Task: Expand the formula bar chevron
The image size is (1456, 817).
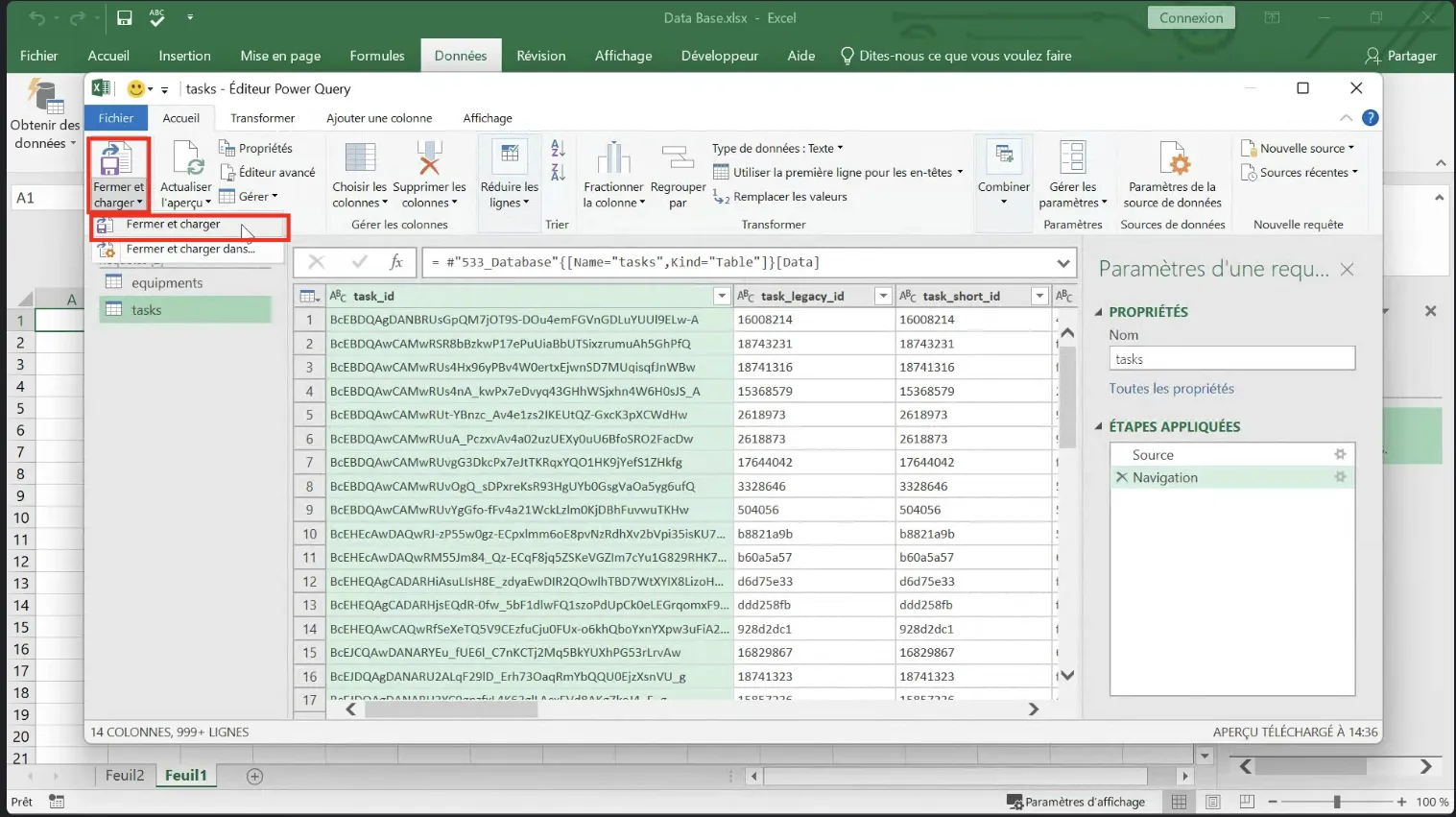Action: (1062, 263)
